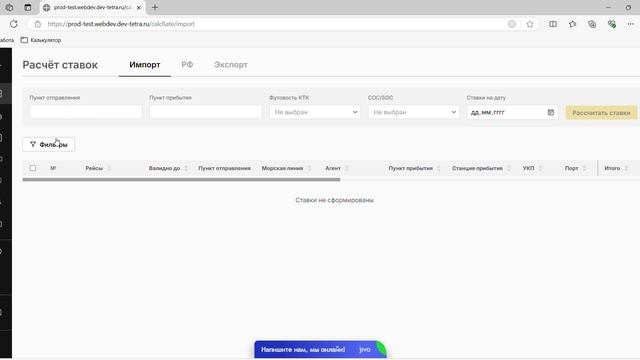Click the Пункт прибытия input field
The width and height of the screenshot is (640, 360).
tap(206, 112)
